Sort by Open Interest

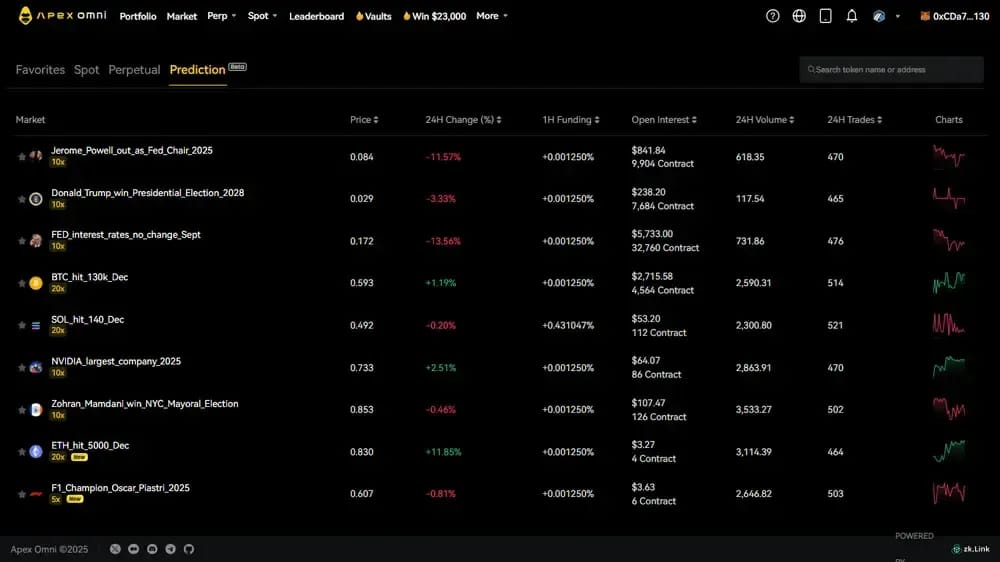pos(664,120)
